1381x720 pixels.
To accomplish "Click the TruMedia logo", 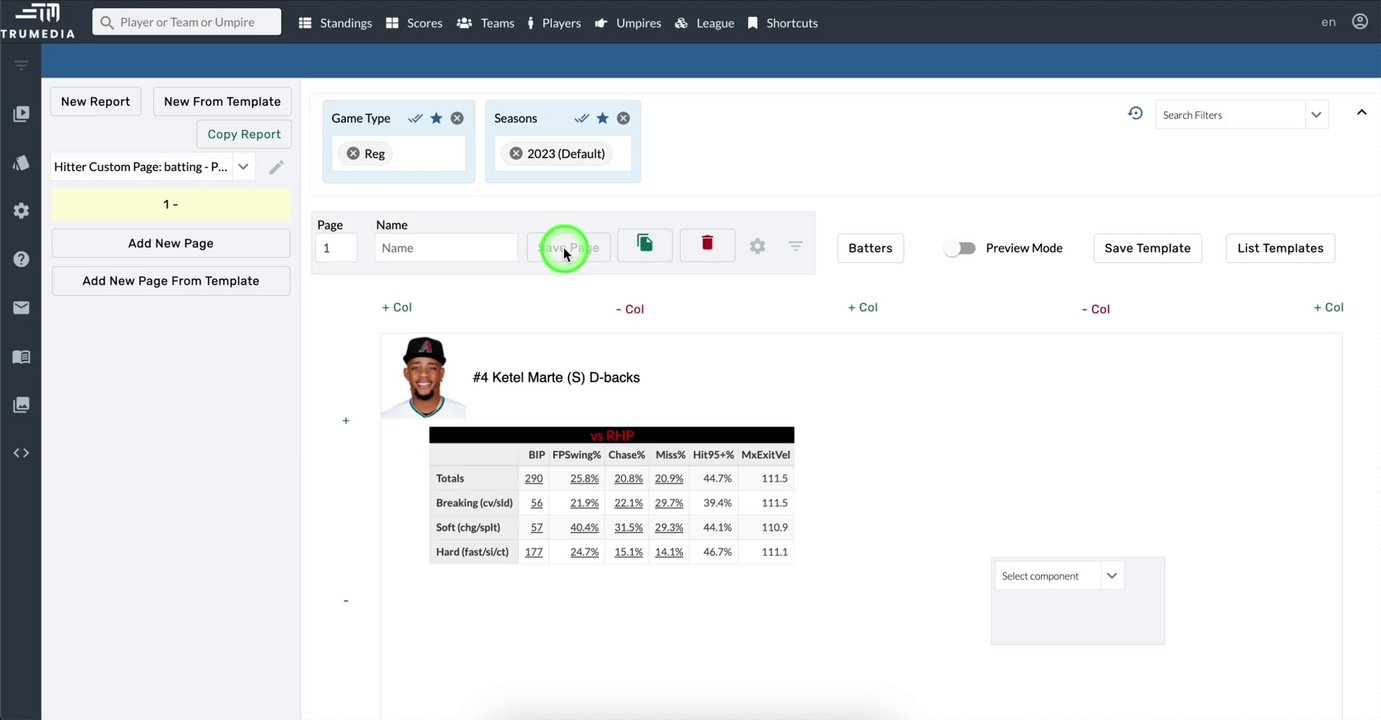I will pyautogui.click(x=38, y=20).
